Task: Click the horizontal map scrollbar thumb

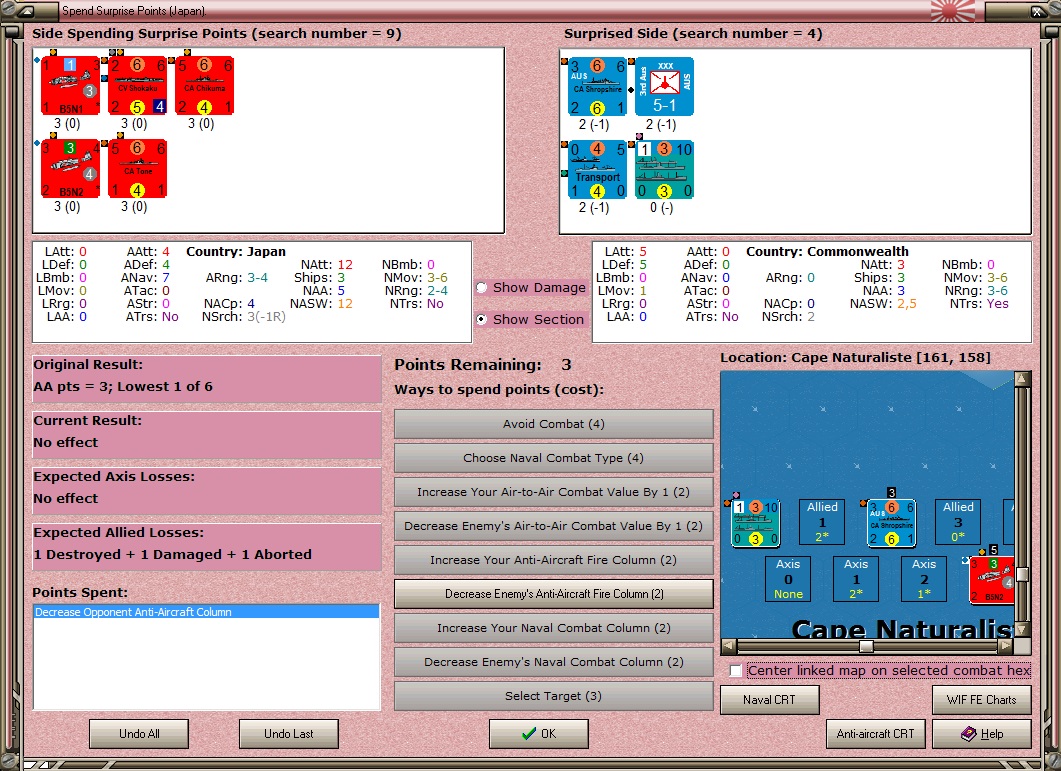Action: [x=866, y=646]
